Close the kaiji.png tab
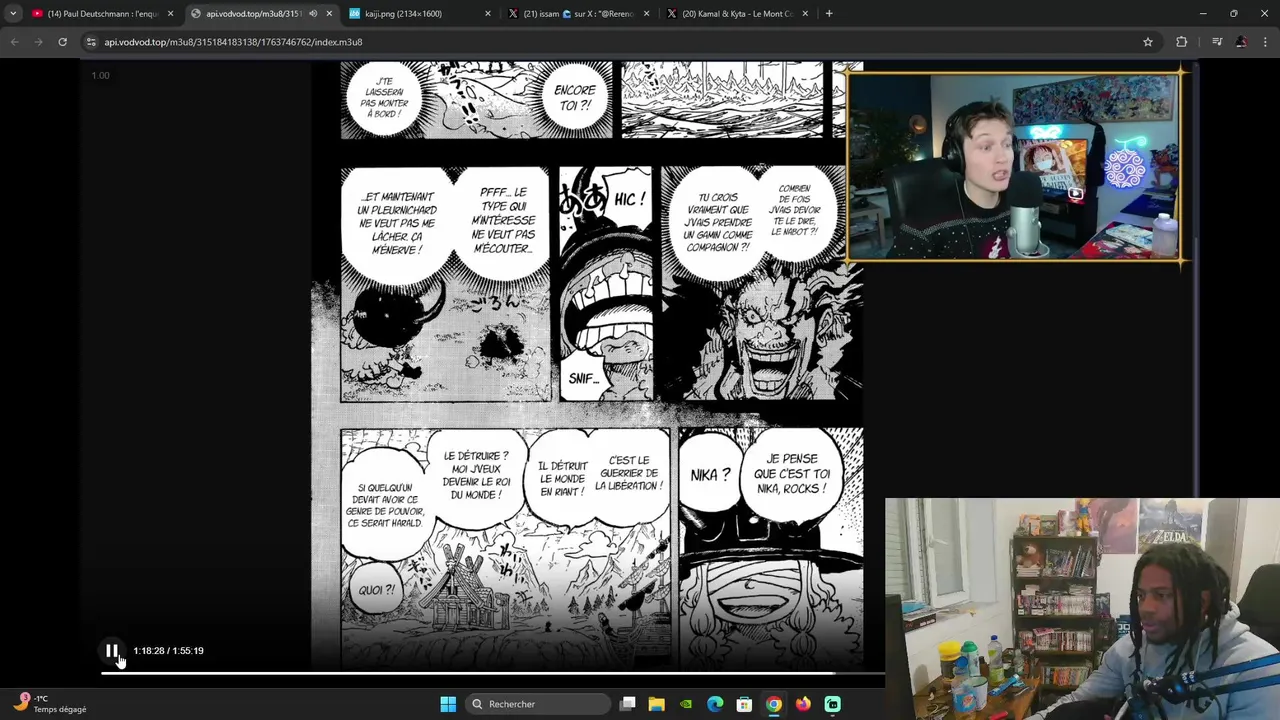 [x=487, y=14]
